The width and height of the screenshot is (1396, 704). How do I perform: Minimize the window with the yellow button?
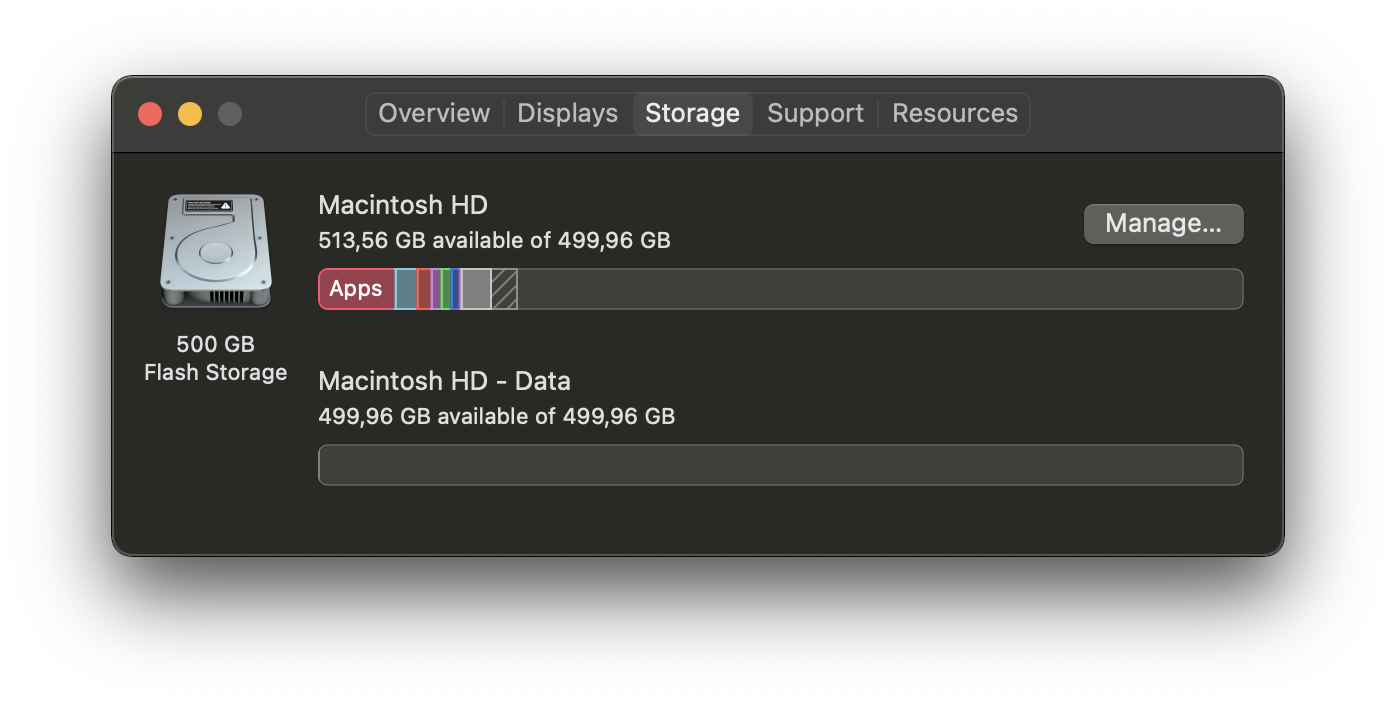(190, 114)
